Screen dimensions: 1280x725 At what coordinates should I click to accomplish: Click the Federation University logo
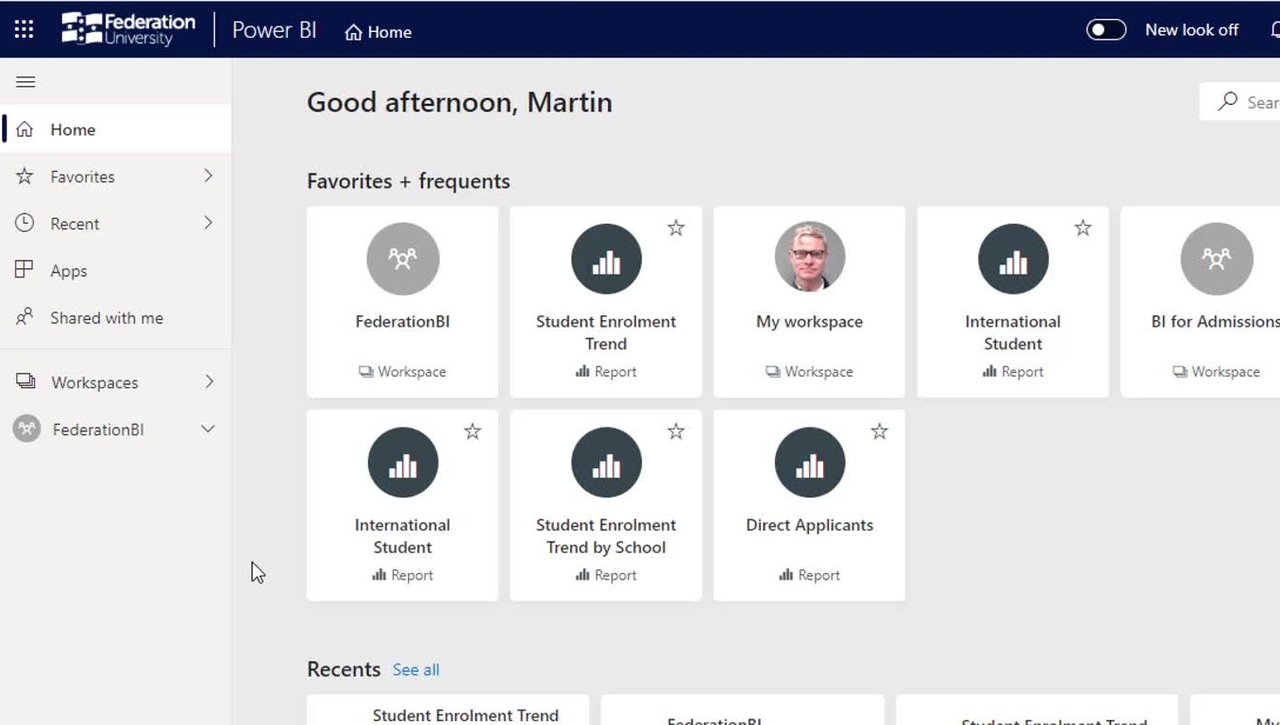[x=129, y=29]
